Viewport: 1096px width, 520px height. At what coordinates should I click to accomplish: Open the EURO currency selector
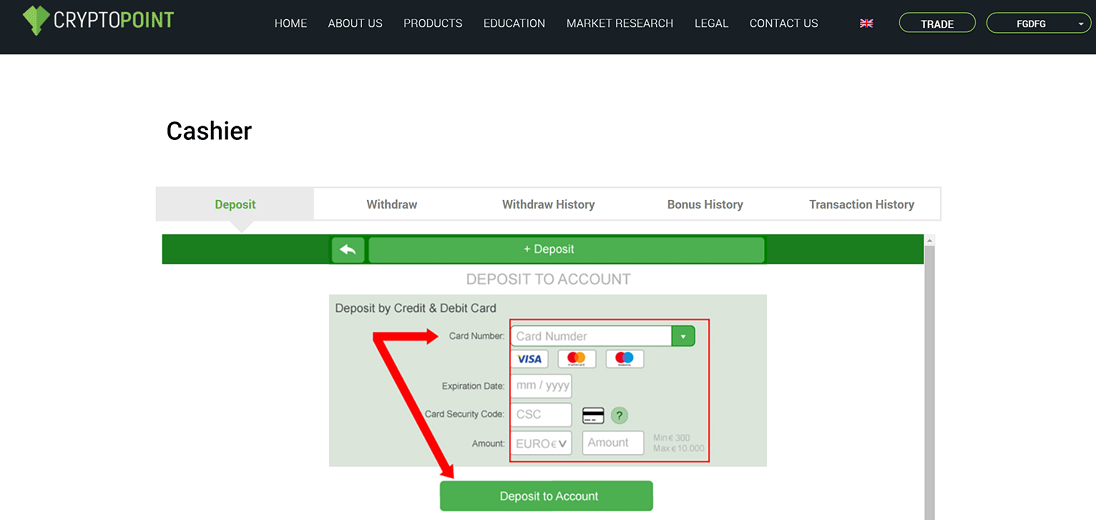(541, 443)
